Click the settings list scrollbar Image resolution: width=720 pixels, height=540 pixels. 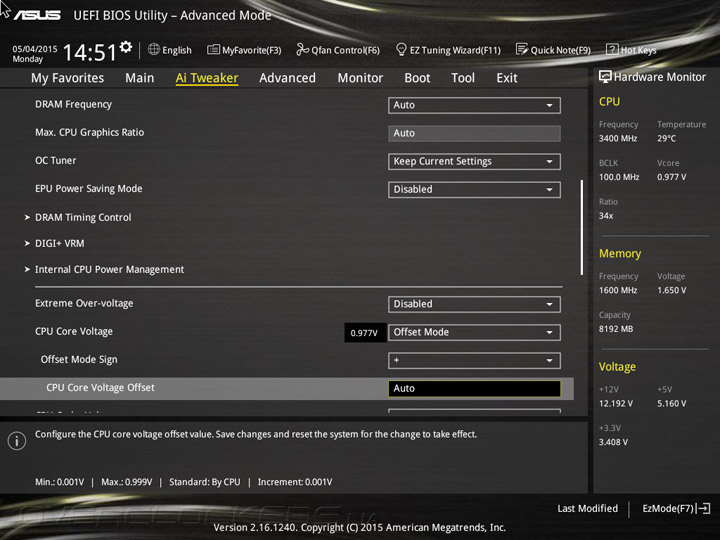click(x=582, y=227)
